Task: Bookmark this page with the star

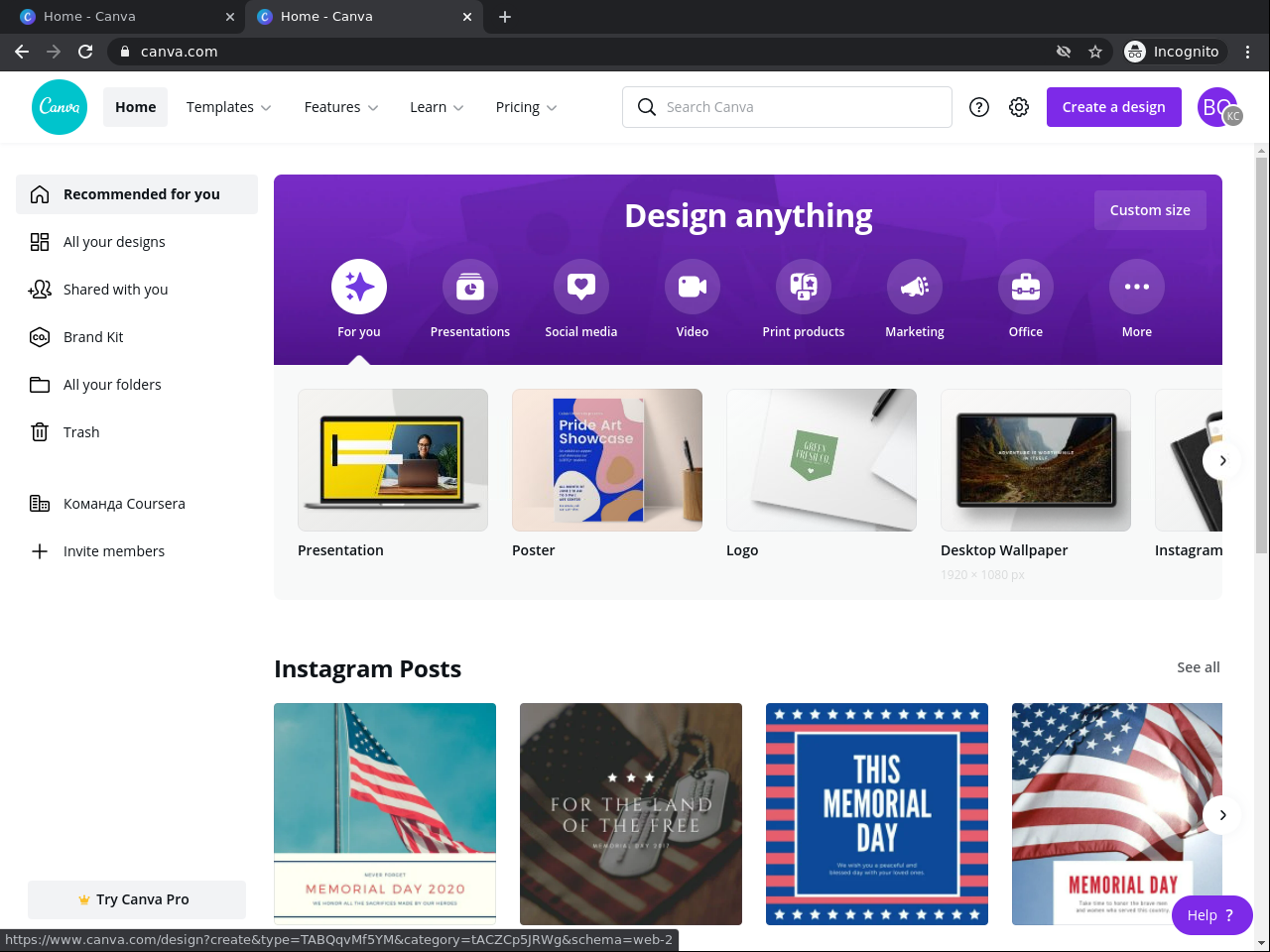Action: point(1095,52)
